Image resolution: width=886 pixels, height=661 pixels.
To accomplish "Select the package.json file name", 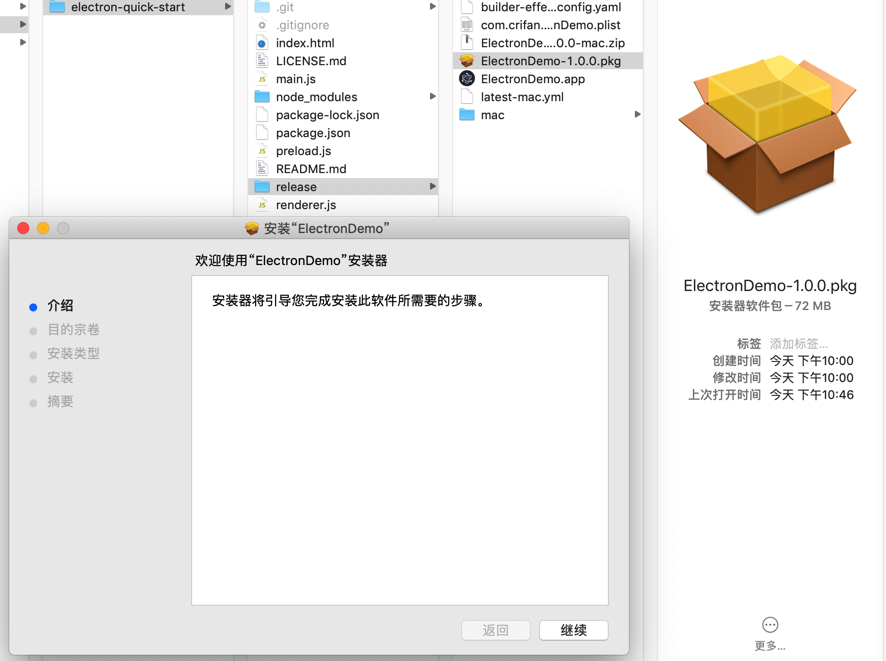I will click(x=313, y=133).
